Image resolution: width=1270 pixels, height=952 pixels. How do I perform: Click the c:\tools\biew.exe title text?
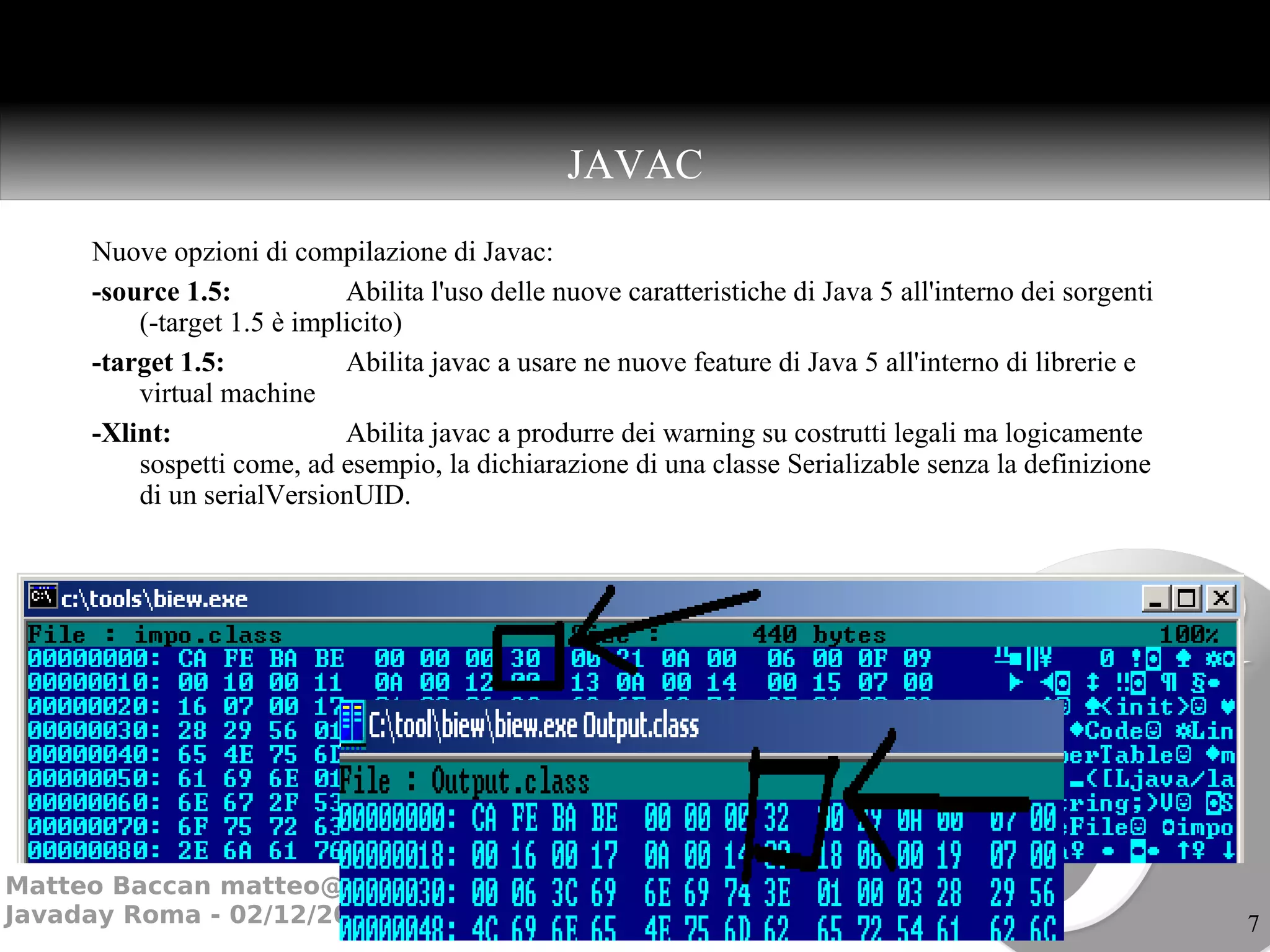tap(154, 599)
